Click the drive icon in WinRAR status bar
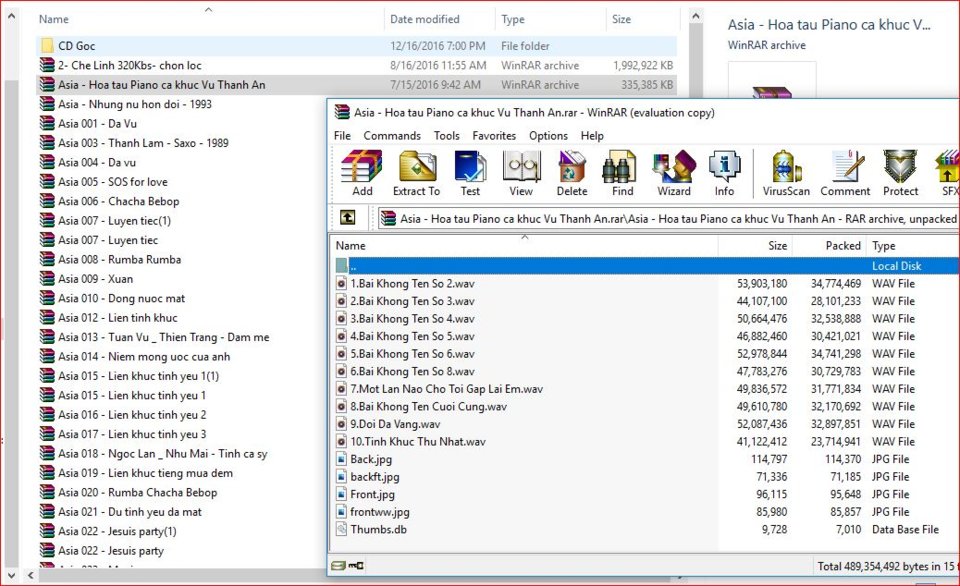960x586 pixels. (x=339, y=566)
